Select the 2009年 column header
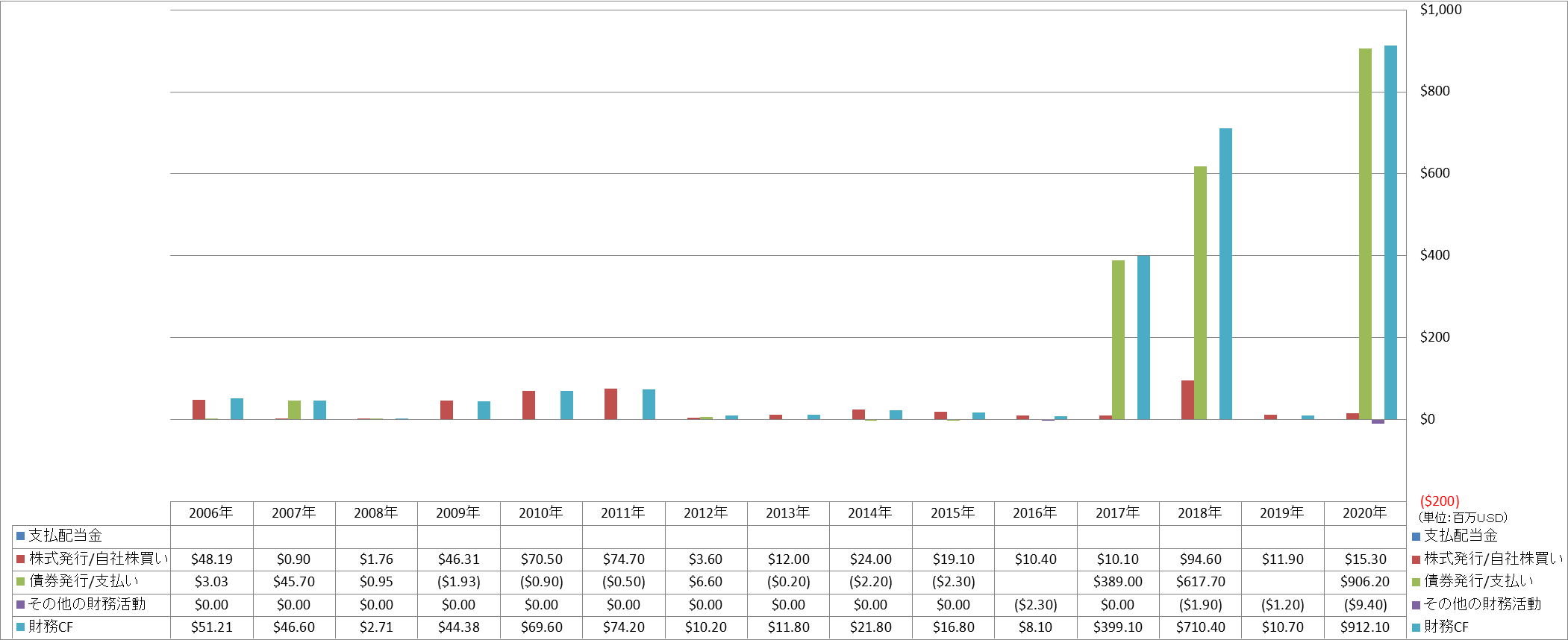Viewport: 1568px width, 640px height. coord(458,513)
